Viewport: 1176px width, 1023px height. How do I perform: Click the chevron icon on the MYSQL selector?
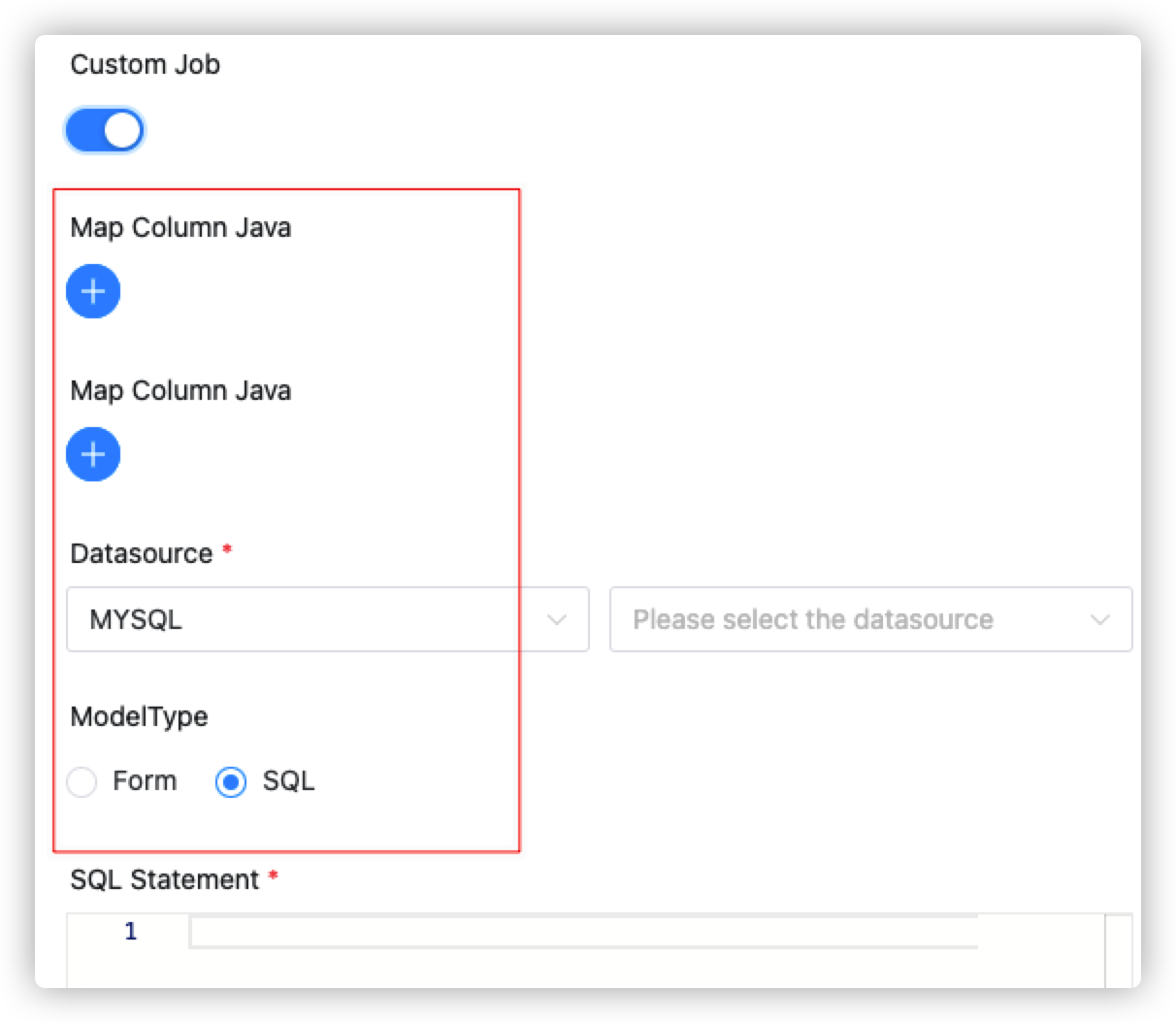pos(557,619)
